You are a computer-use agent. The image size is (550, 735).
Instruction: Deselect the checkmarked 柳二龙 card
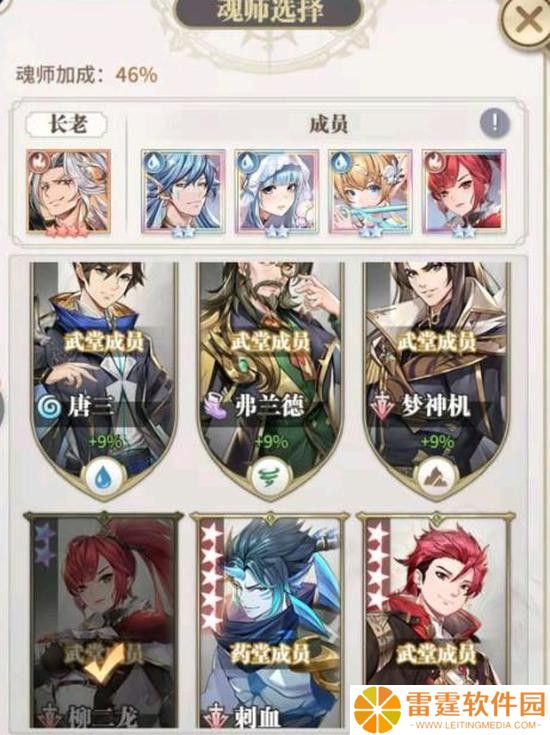tap(103, 621)
